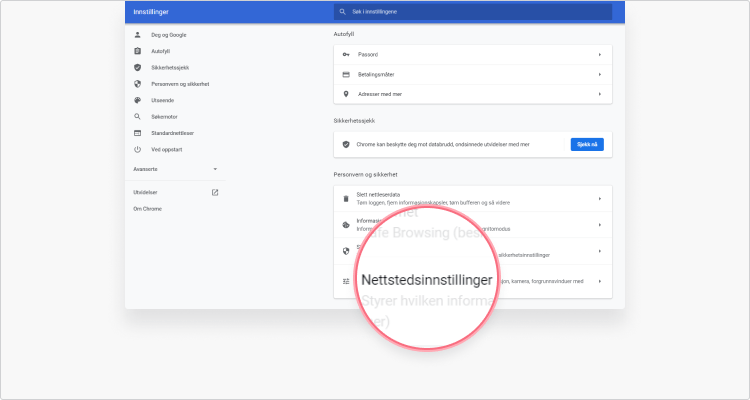Select Standardnettleser in the sidebar
Viewport: 750px width, 400px height.
point(173,133)
